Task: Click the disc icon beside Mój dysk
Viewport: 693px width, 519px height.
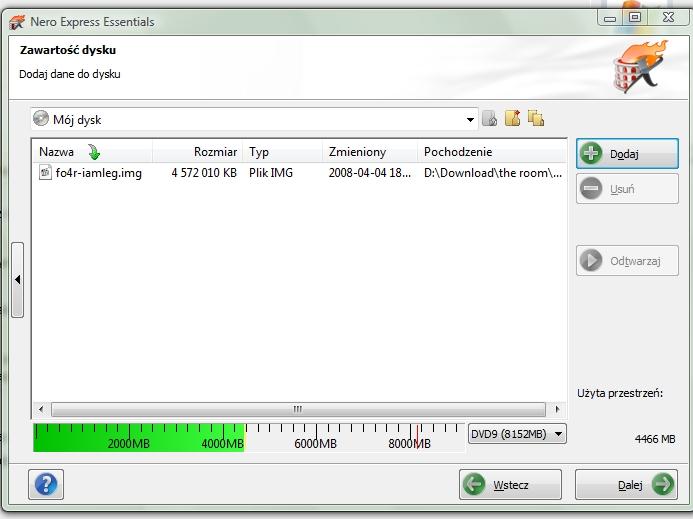Action: (41, 118)
